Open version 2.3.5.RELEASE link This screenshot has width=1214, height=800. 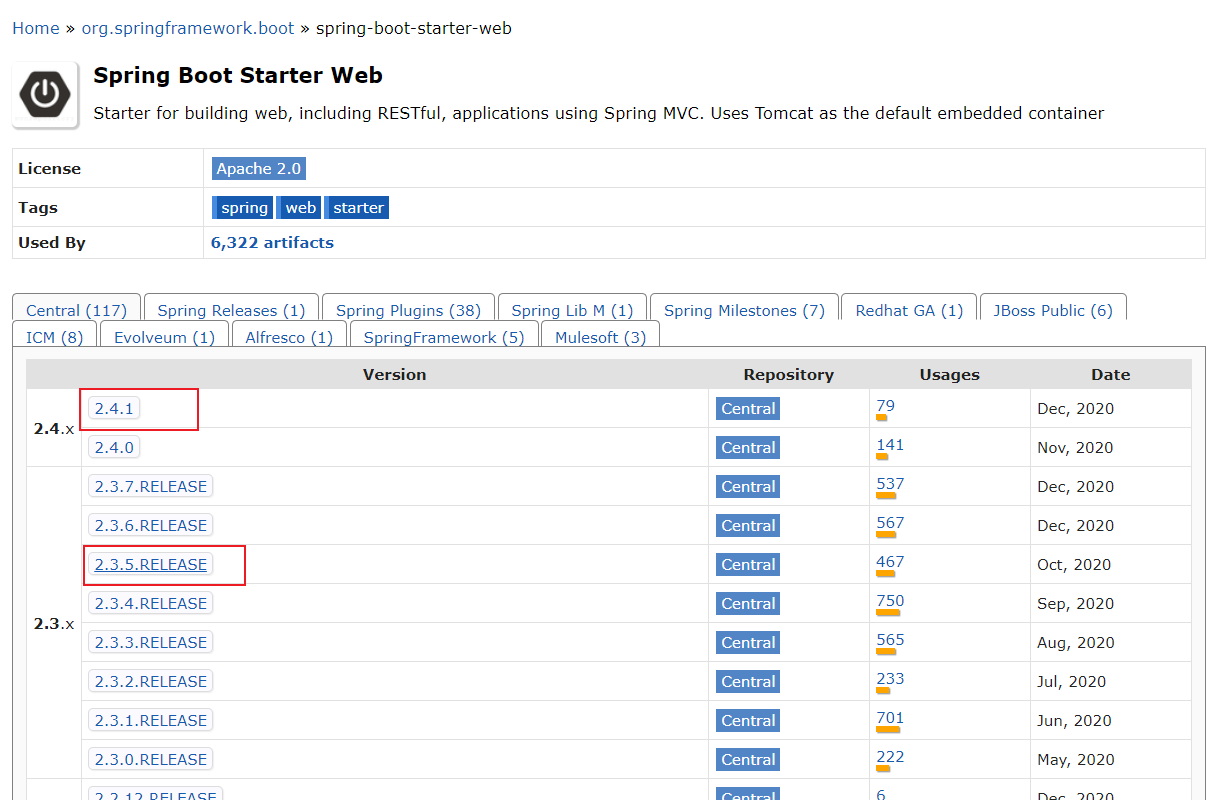click(x=151, y=565)
